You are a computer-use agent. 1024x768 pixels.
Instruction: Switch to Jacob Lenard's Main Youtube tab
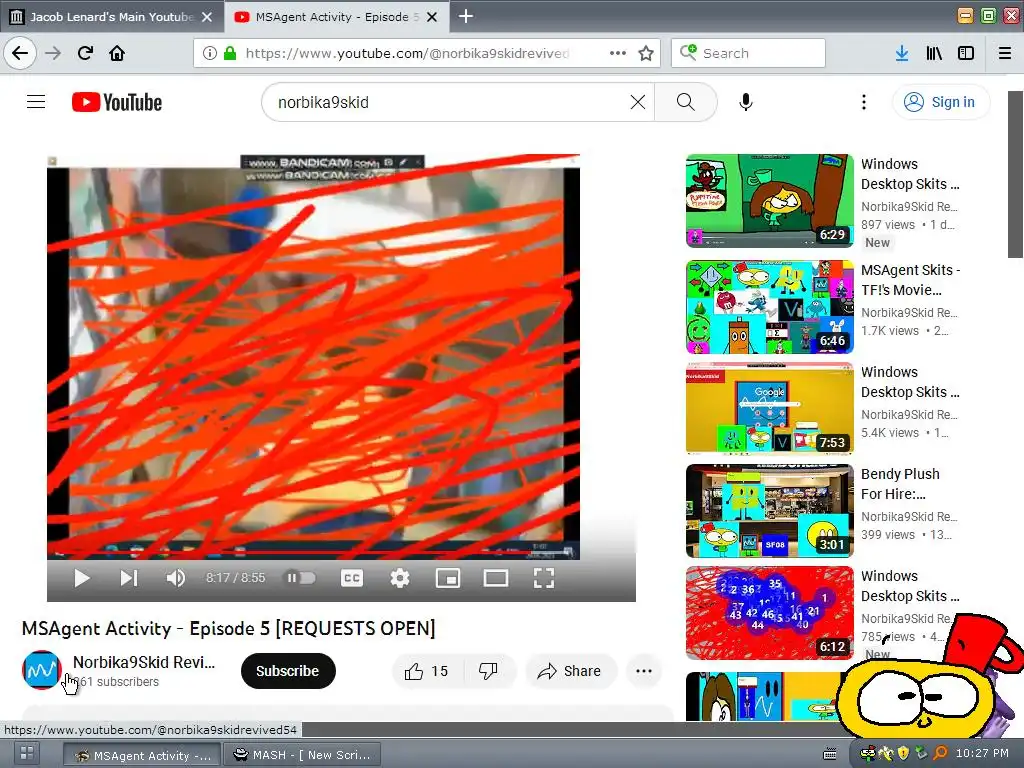[112, 16]
